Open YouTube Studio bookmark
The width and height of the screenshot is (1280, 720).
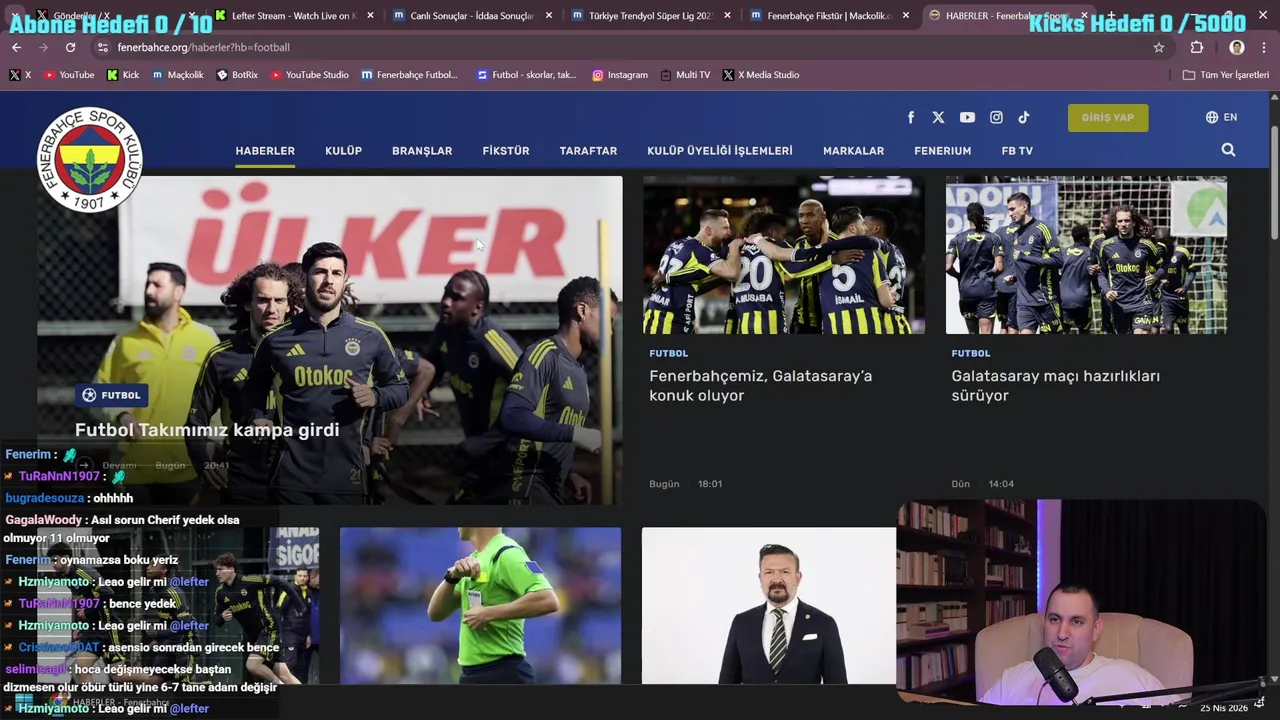(310, 75)
